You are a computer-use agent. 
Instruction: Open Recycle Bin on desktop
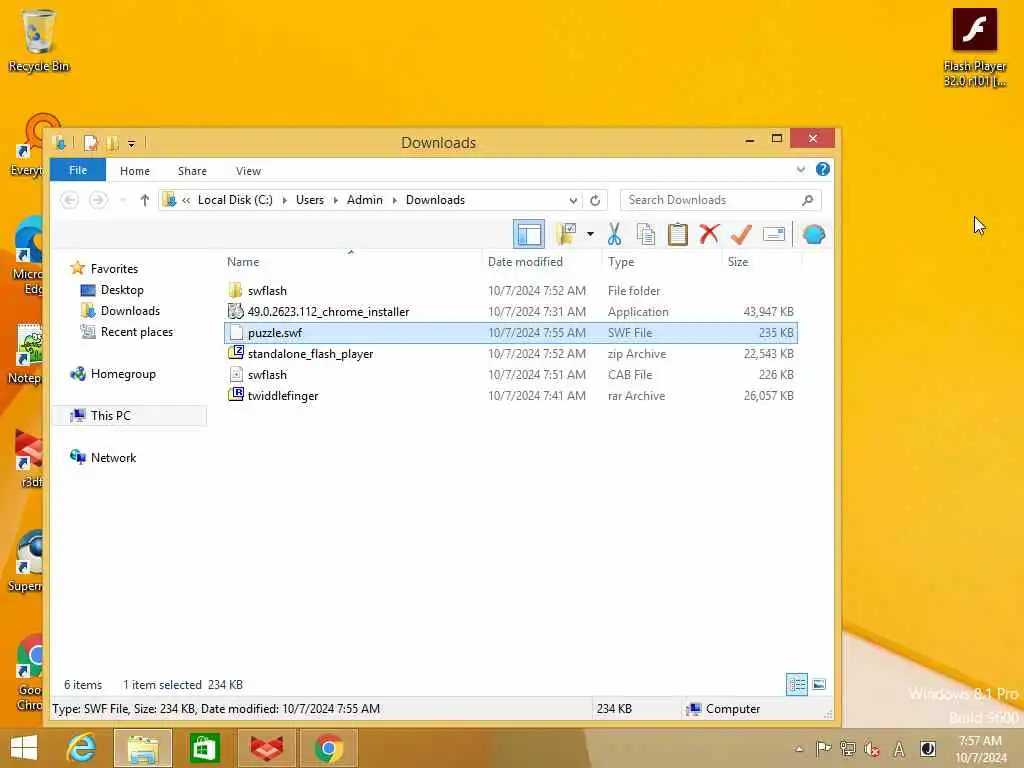pyautogui.click(x=39, y=40)
